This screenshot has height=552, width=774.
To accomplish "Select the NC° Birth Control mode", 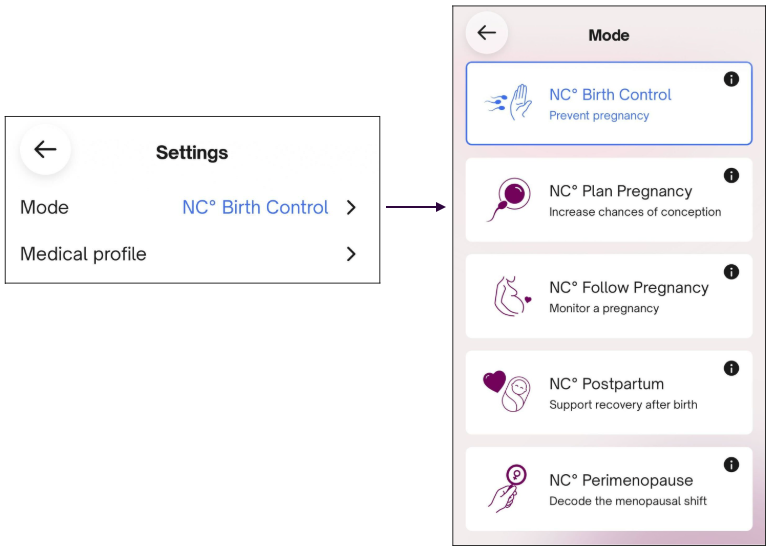I will pyautogui.click(x=609, y=103).
